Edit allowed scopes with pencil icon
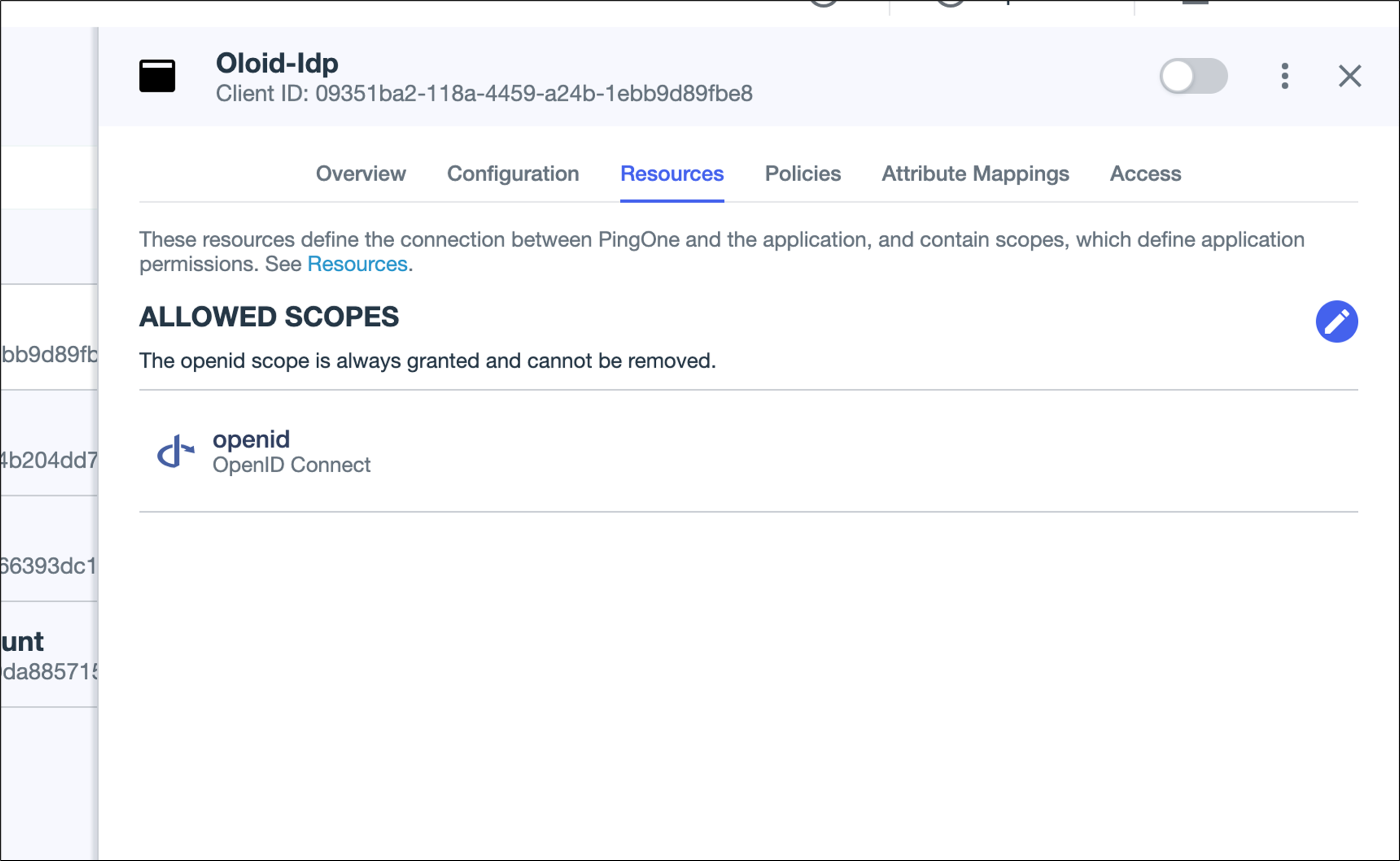Viewport: 1400px width, 861px height. pyautogui.click(x=1337, y=321)
